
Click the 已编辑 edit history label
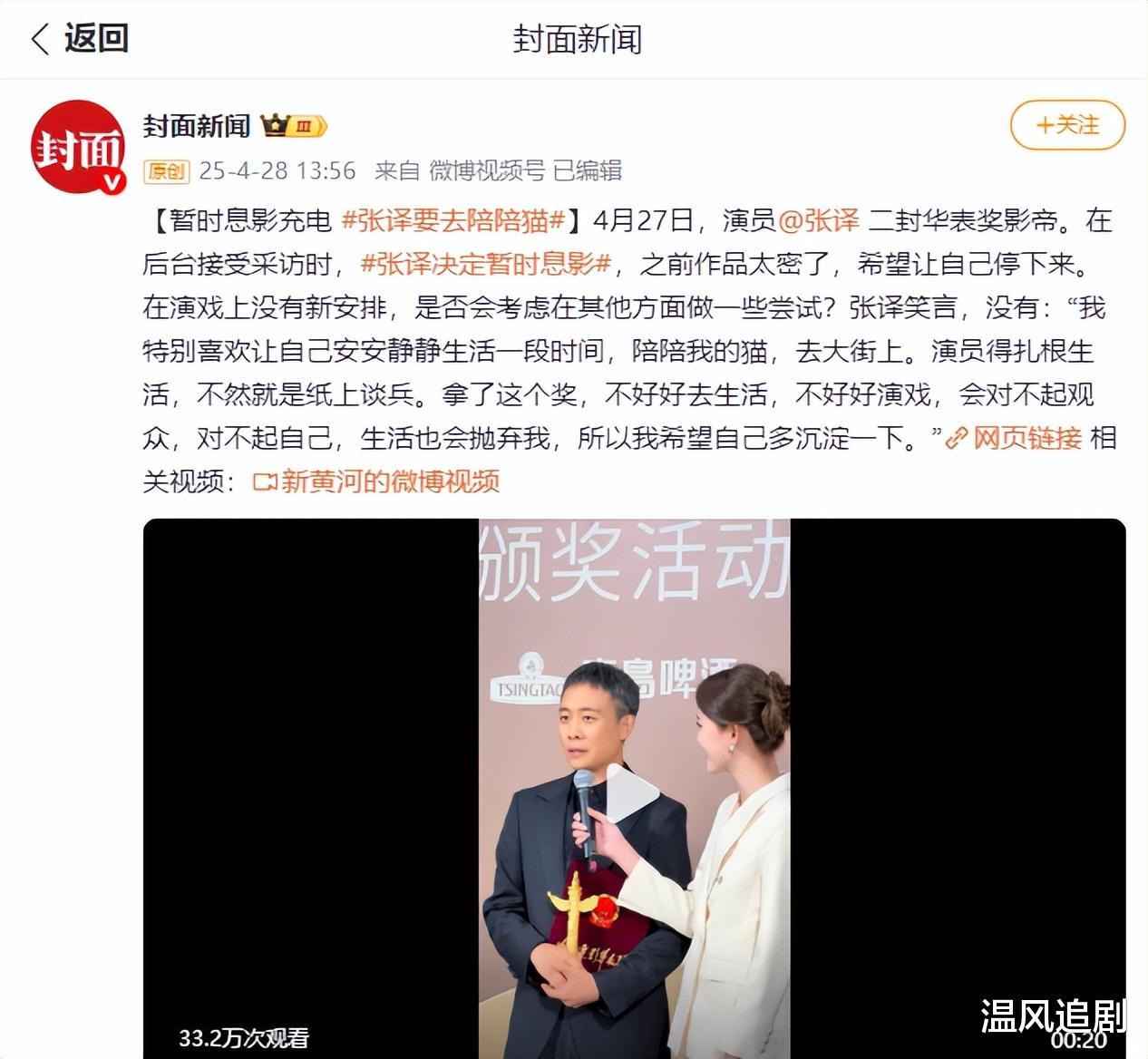[588, 170]
